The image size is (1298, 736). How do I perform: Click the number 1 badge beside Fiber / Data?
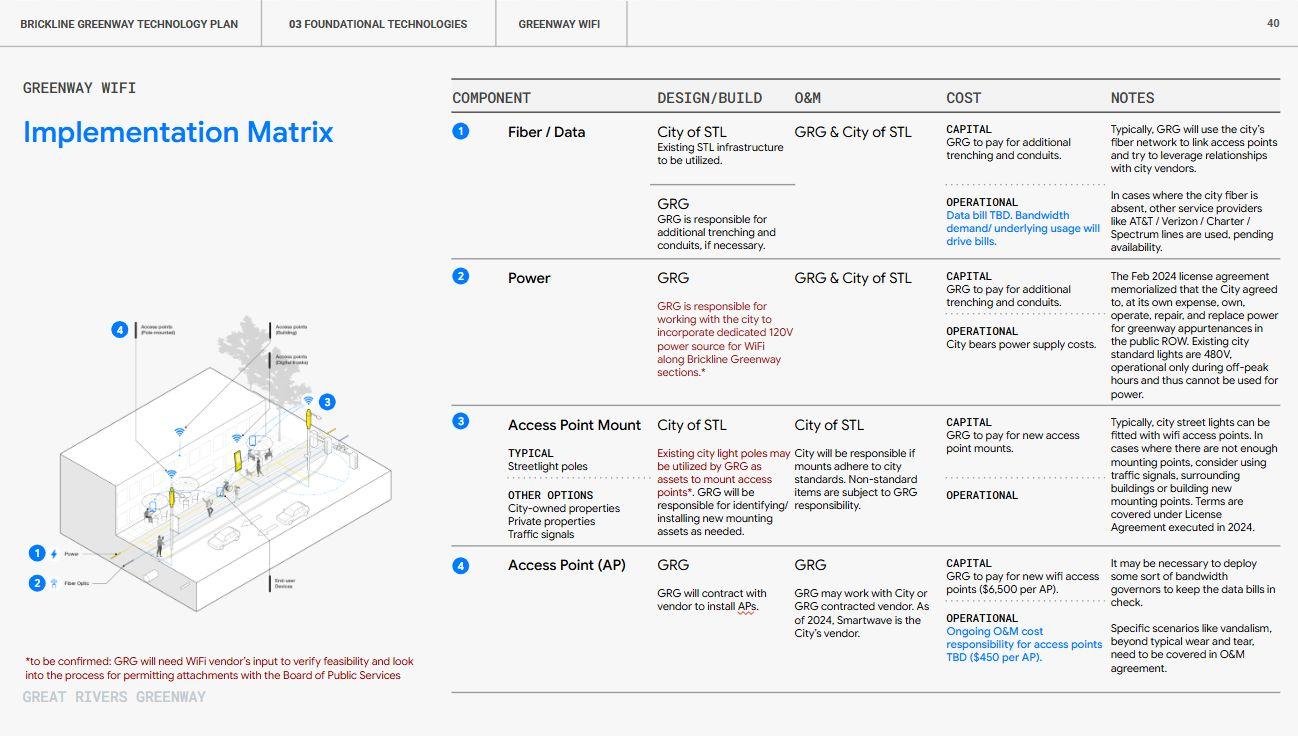460,131
